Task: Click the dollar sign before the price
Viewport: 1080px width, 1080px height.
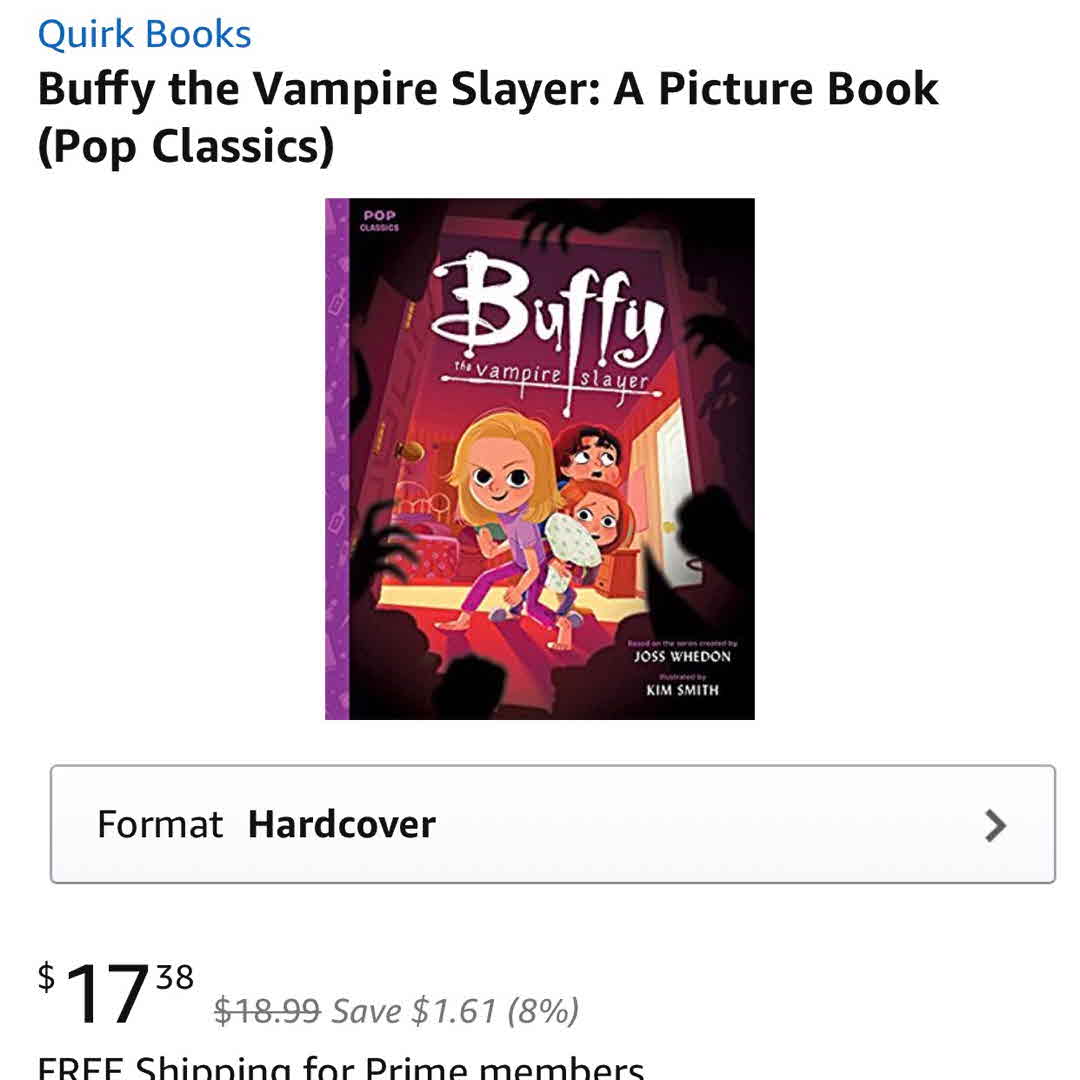Action: click(x=47, y=977)
